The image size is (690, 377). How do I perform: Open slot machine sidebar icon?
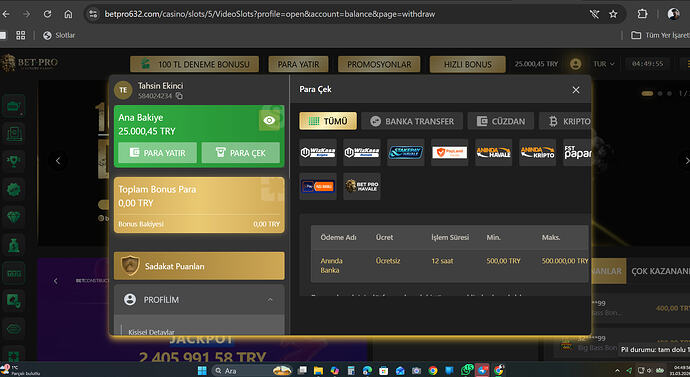tap(14, 273)
